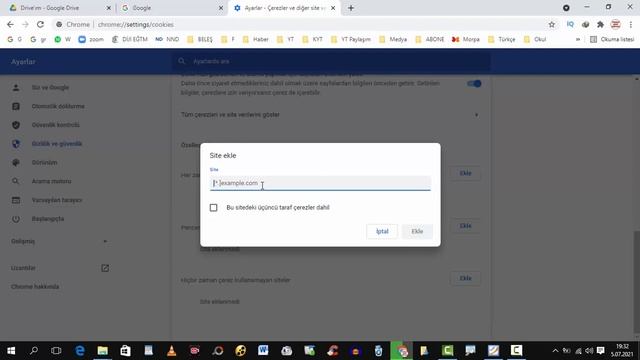The image size is (640, 360).
Task: Open the Chrome icon on taskbar
Action: click(402, 351)
